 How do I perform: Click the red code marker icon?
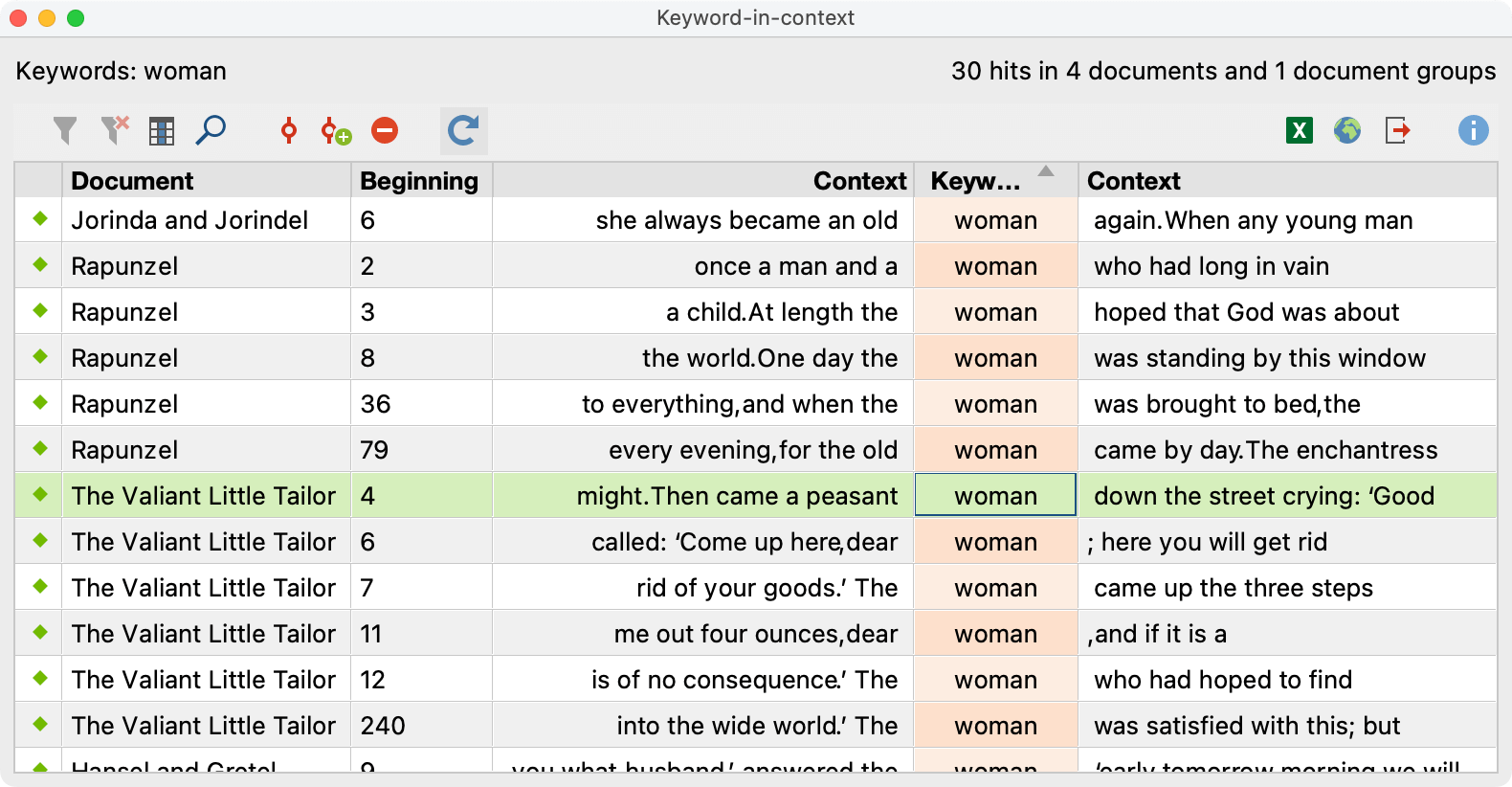pos(288,130)
